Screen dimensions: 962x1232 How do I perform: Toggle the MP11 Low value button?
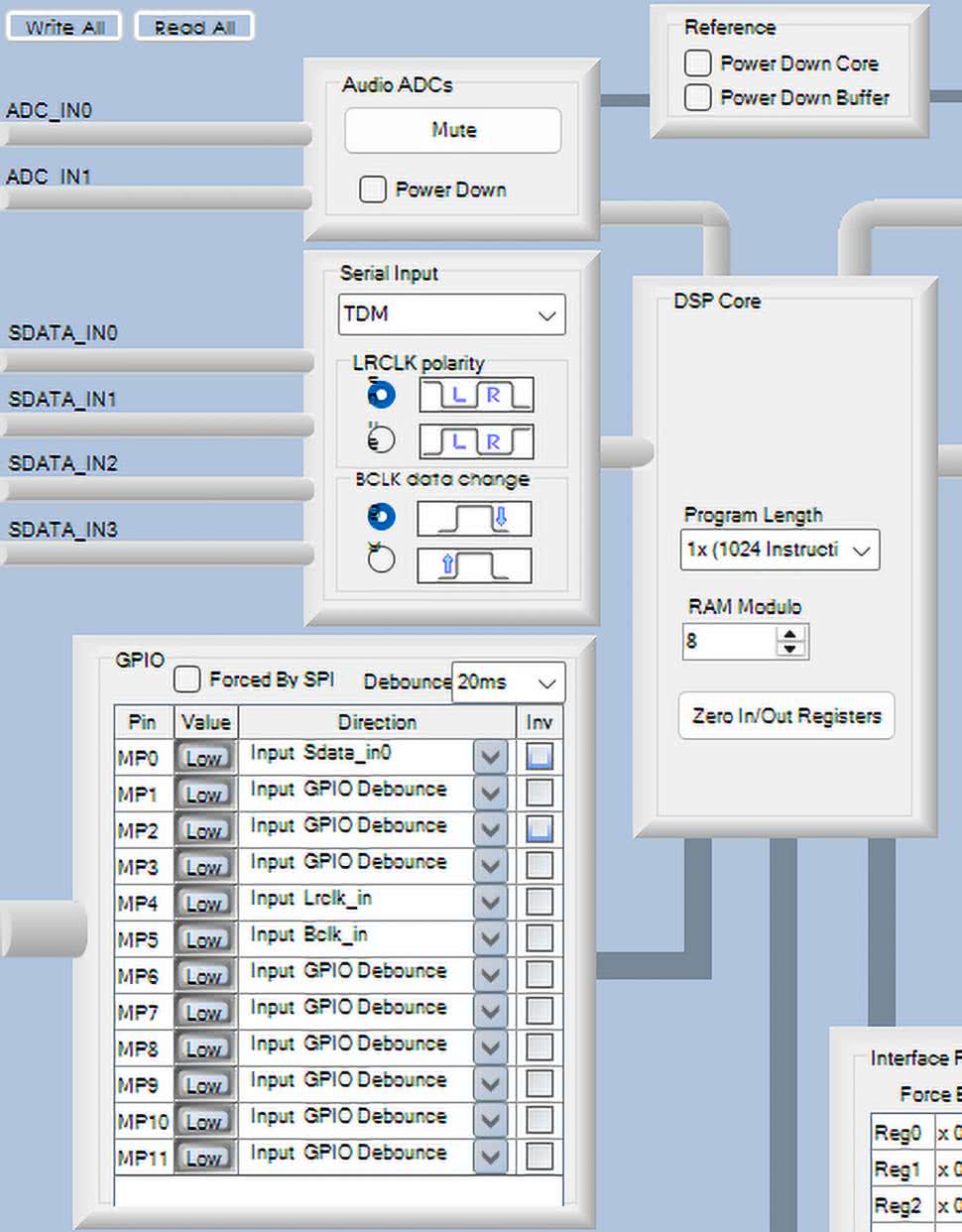tap(204, 1157)
